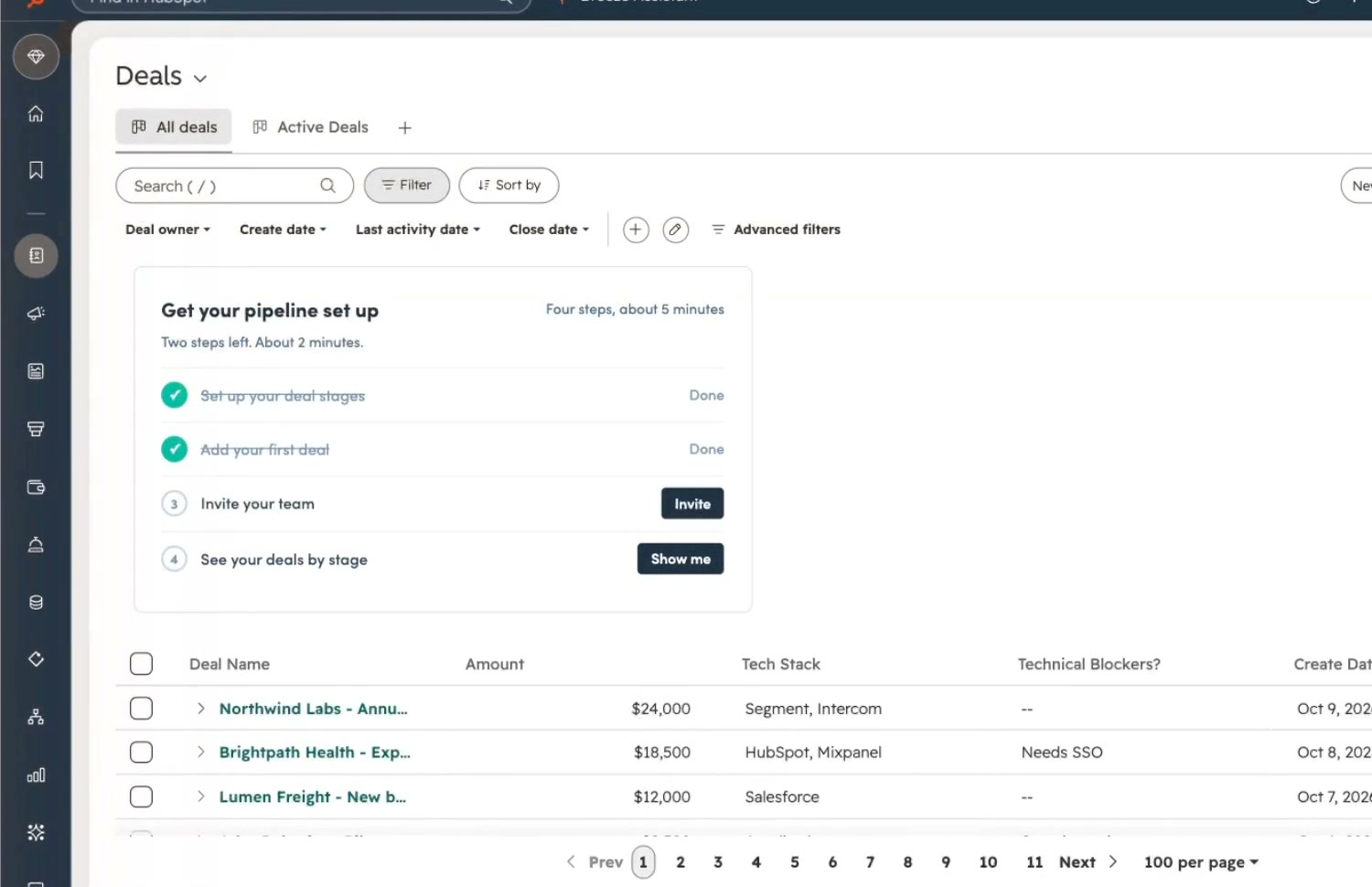
Task: Click the plus circle to add a quick filter
Action: tap(636, 230)
